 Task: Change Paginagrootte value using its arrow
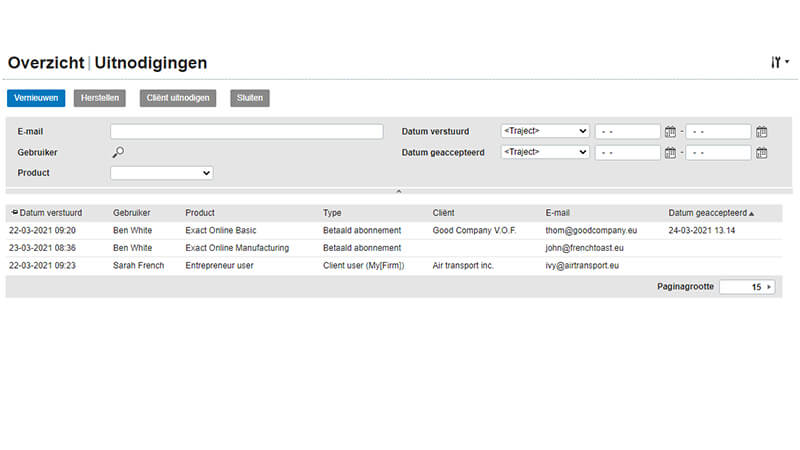point(769,287)
